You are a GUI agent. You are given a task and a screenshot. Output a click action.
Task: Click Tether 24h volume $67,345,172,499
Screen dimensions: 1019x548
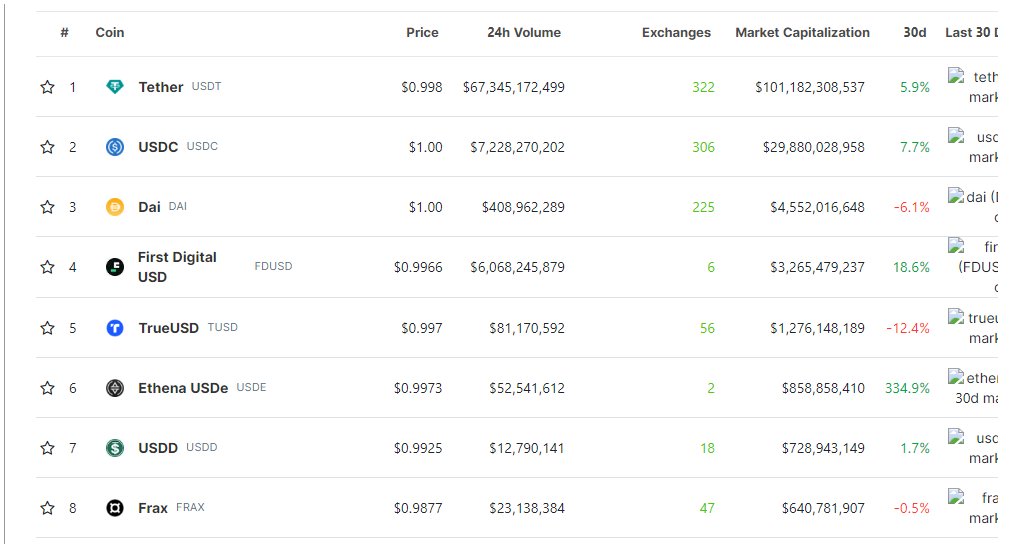(x=513, y=87)
